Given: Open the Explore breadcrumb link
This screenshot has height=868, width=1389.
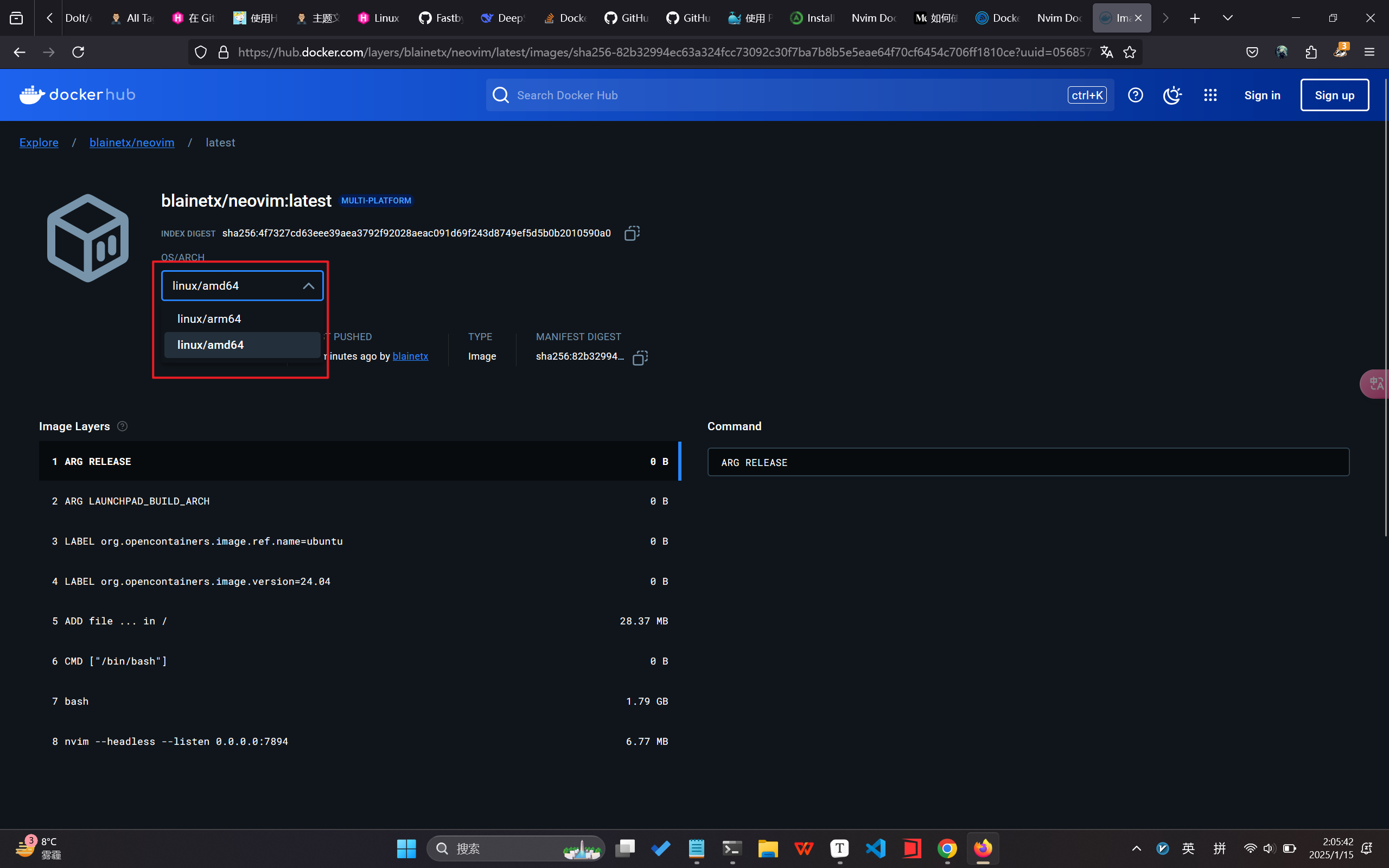Looking at the screenshot, I should coord(39,142).
